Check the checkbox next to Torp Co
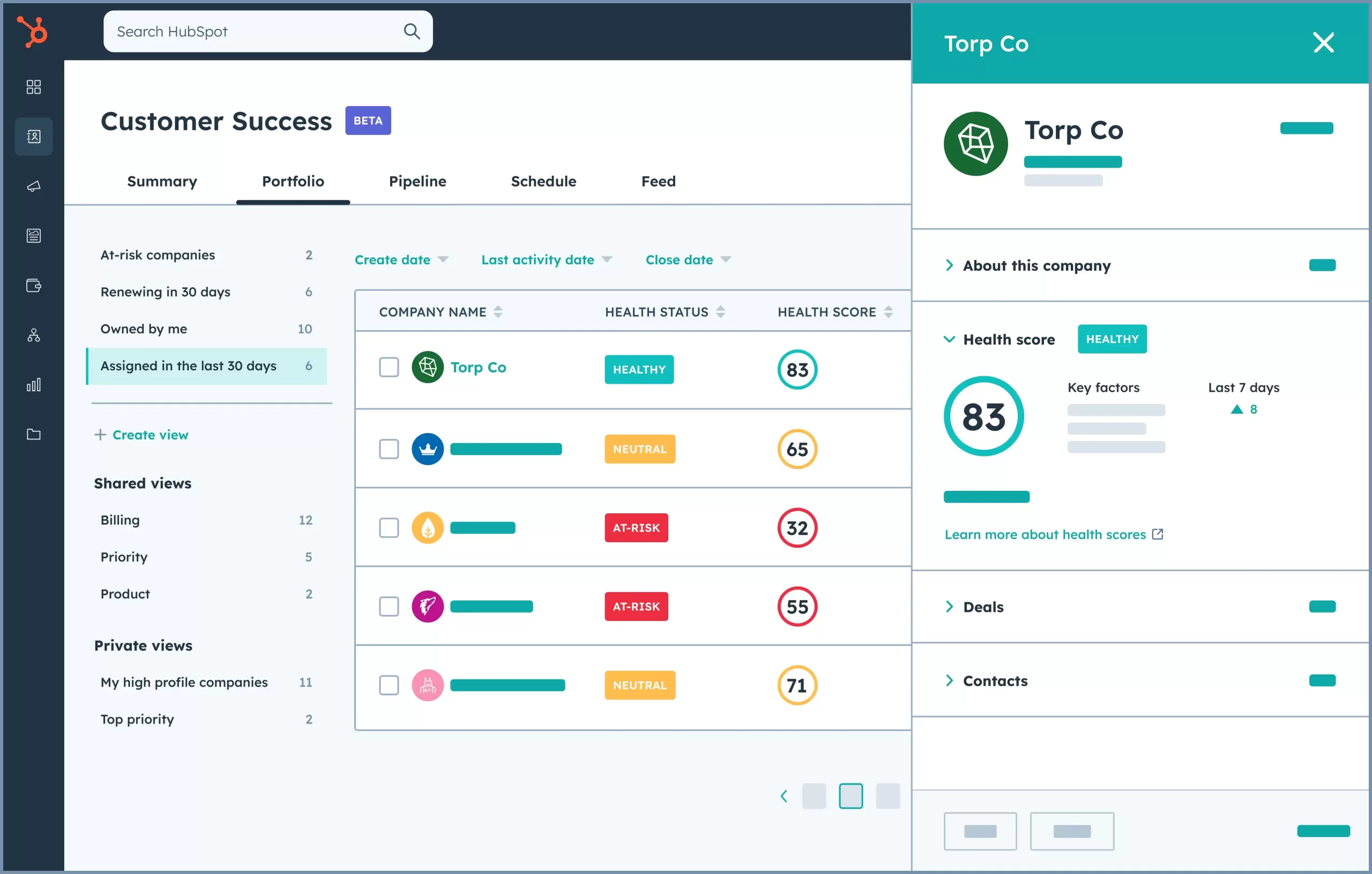 point(389,368)
